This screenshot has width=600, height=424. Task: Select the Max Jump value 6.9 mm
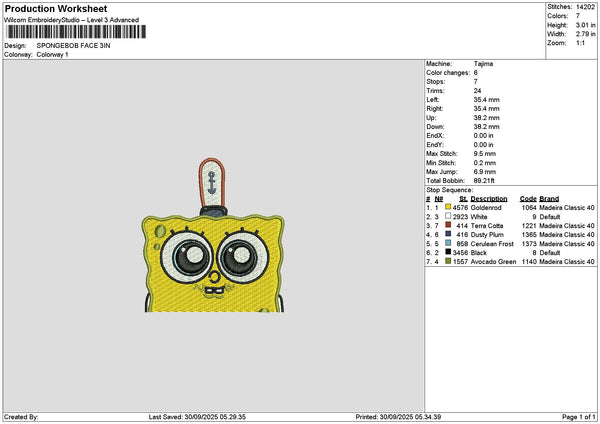coord(484,172)
